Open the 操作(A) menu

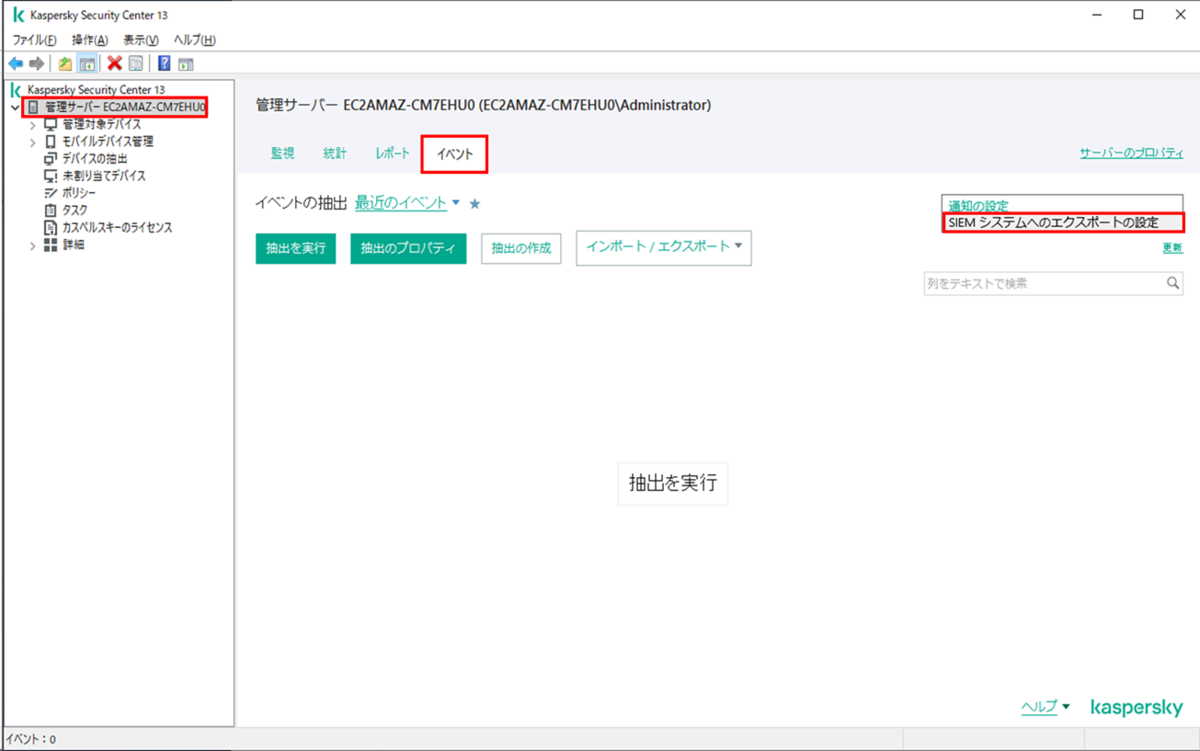click(x=89, y=40)
